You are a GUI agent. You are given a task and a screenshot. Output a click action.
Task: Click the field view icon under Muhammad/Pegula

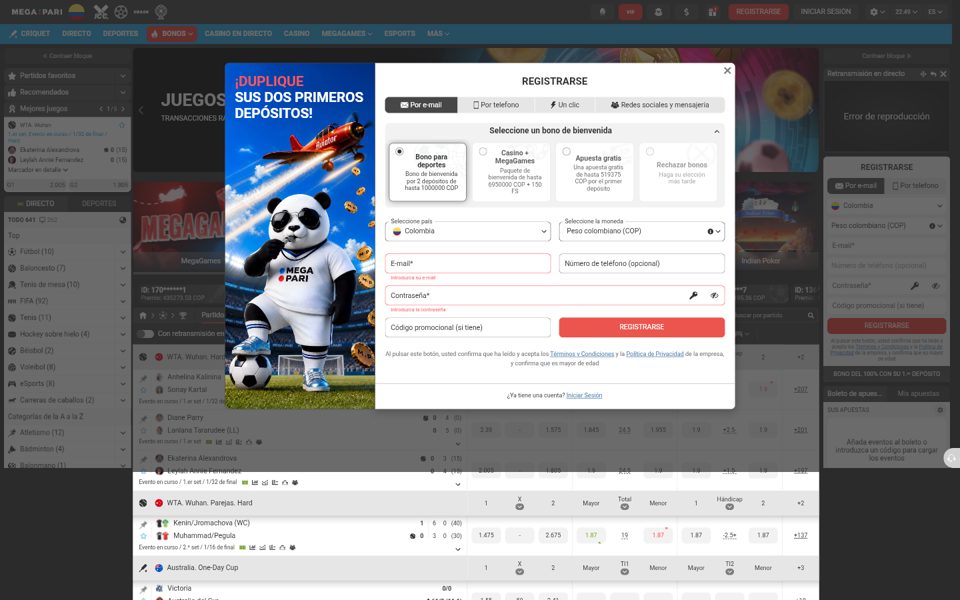(242, 547)
